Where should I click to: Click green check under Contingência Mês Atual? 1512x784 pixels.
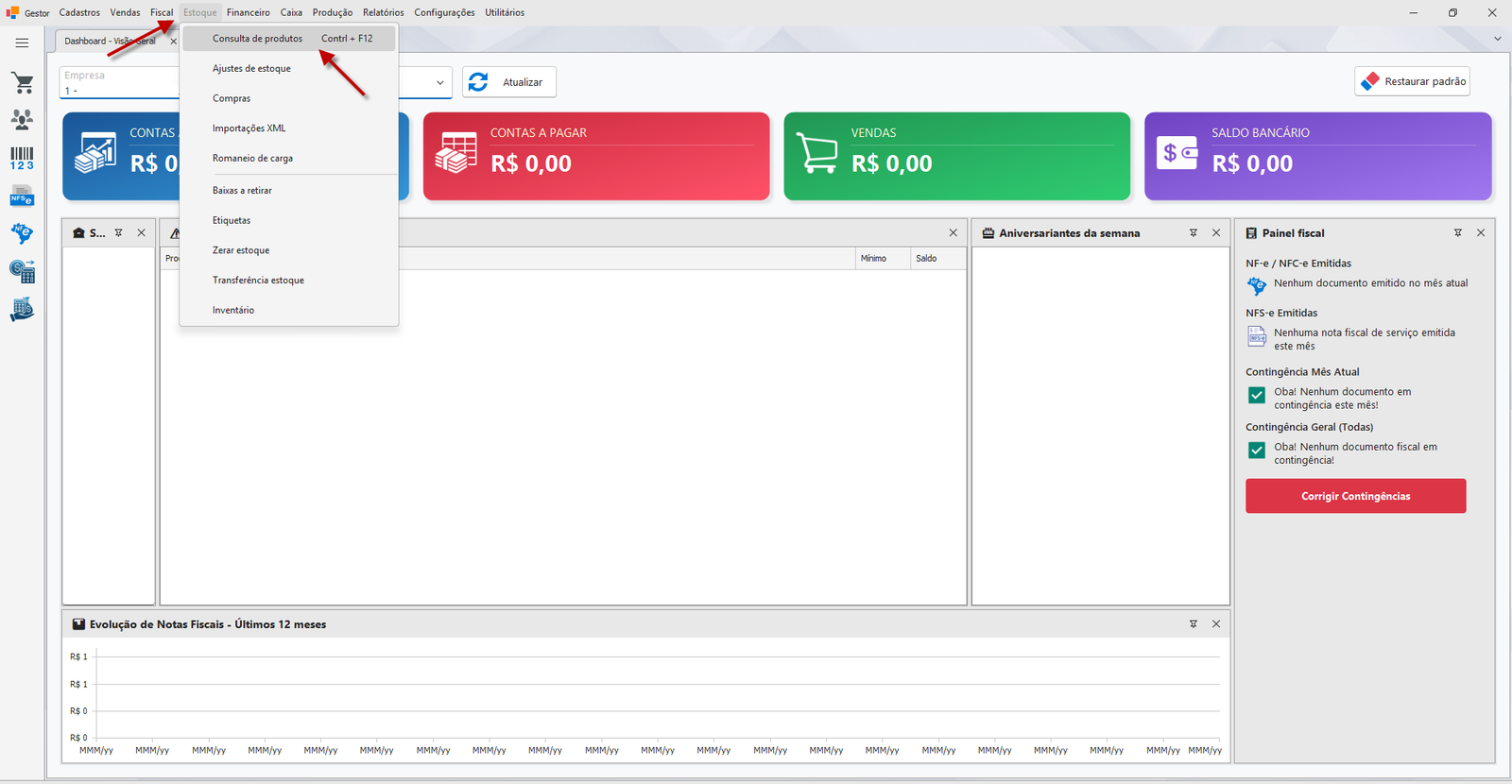pyautogui.click(x=1257, y=396)
